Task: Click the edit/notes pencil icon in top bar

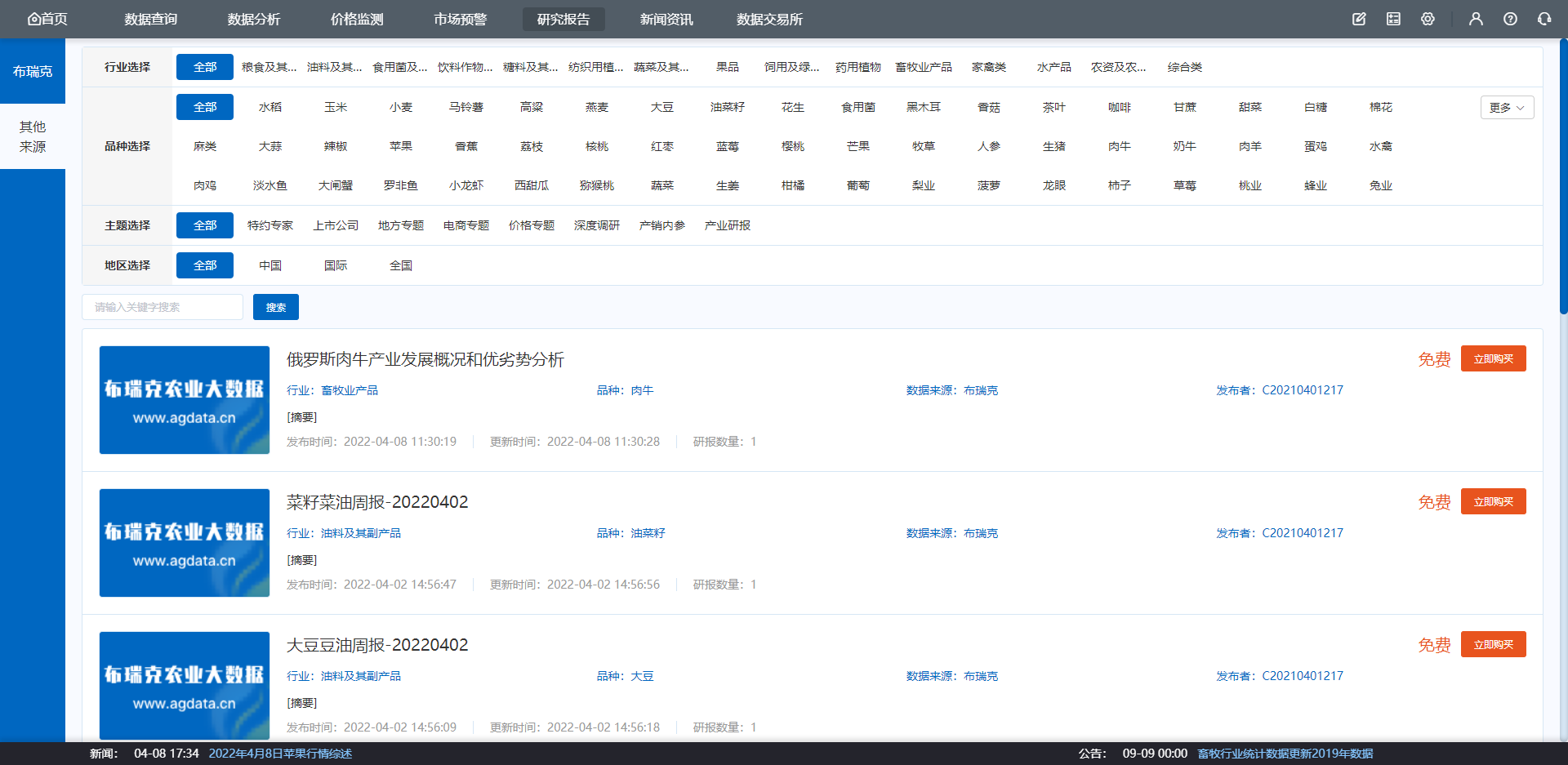Action: click(1359, 19)
